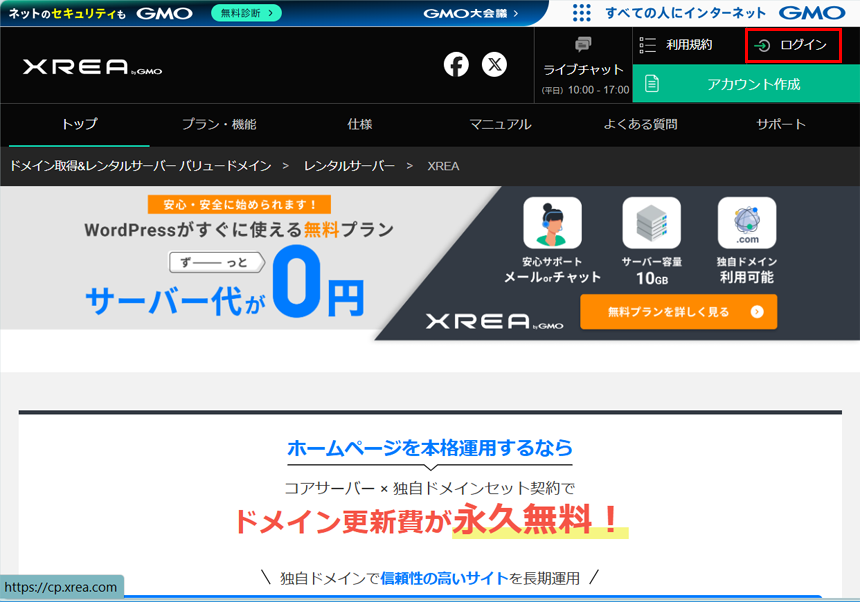Click the ホームページを本格運用するなら heading
The height and width of the screenshot is (602, 860).
pos(429,448)
